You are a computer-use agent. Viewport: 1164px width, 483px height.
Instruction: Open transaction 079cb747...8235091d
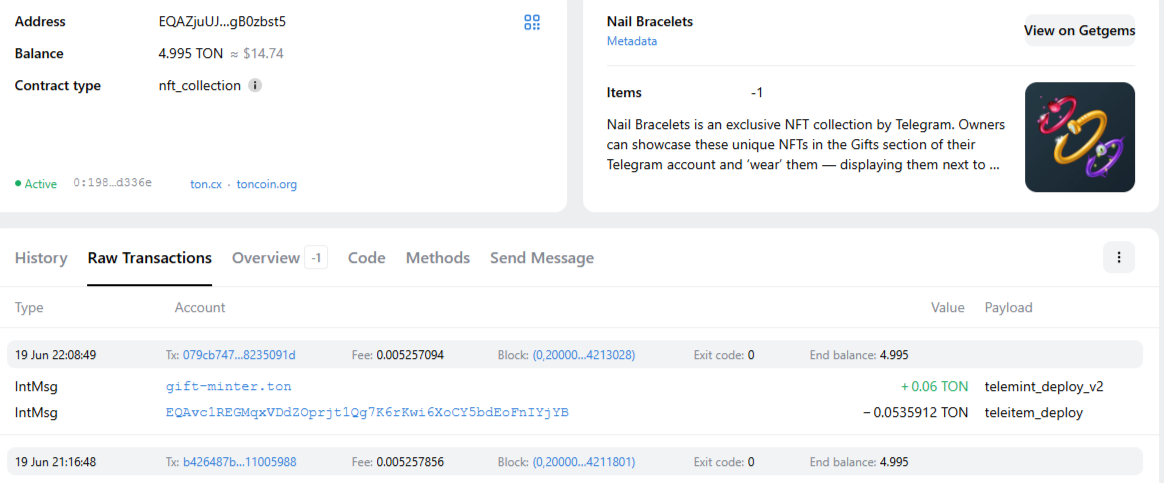point(239,355)
